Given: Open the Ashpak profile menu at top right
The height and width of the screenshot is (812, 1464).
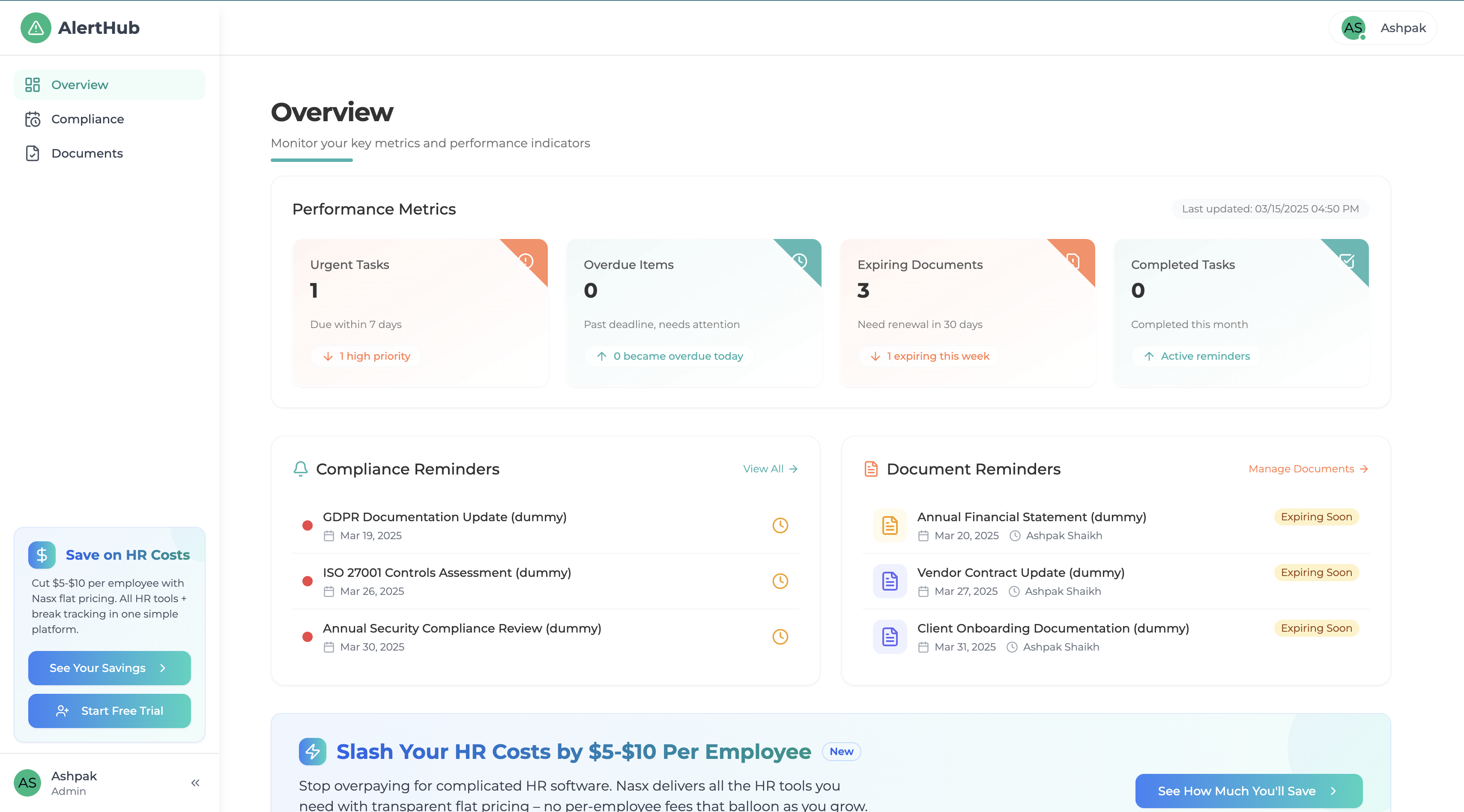Looking at the screenshot, I should point(1383,28).
